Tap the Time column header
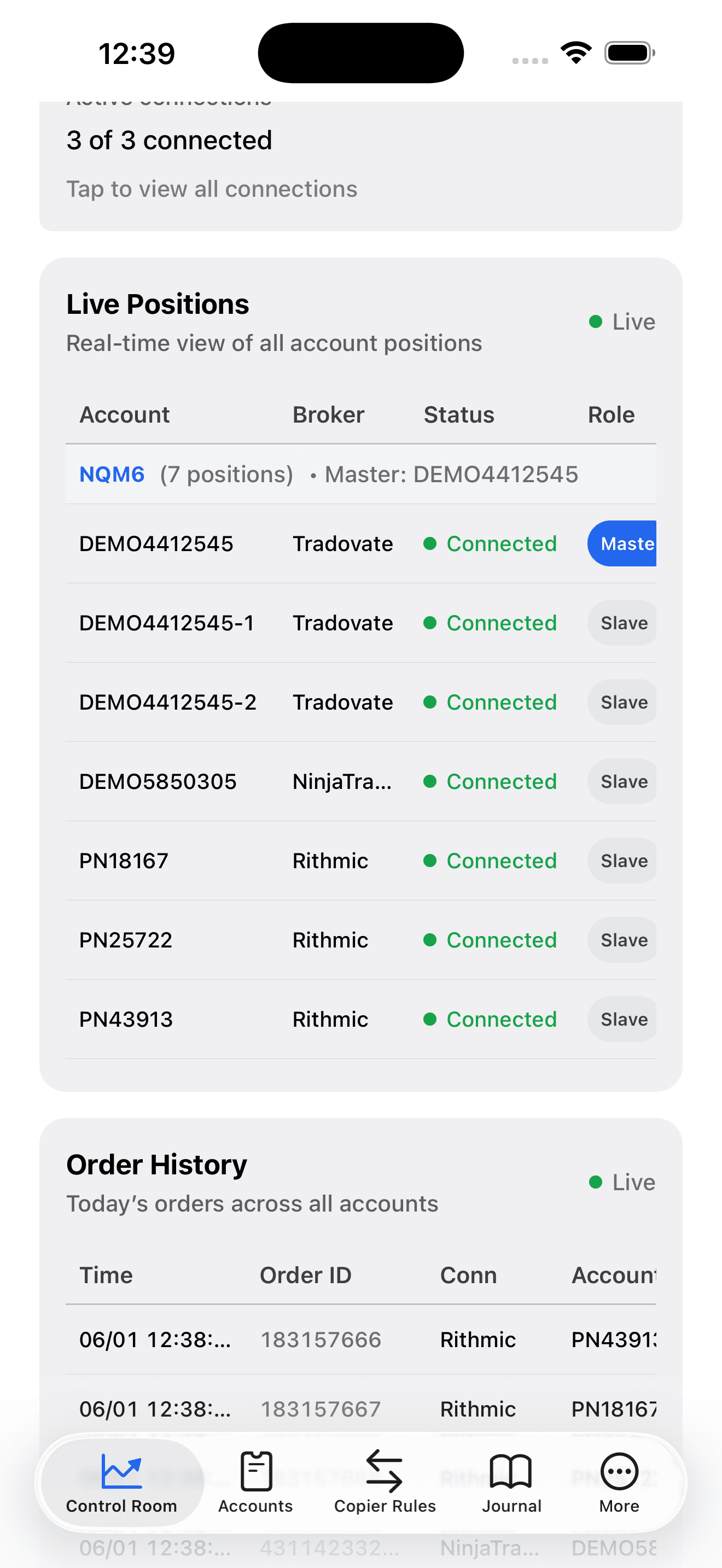The image size is (722, 1568). point(106,1275)
